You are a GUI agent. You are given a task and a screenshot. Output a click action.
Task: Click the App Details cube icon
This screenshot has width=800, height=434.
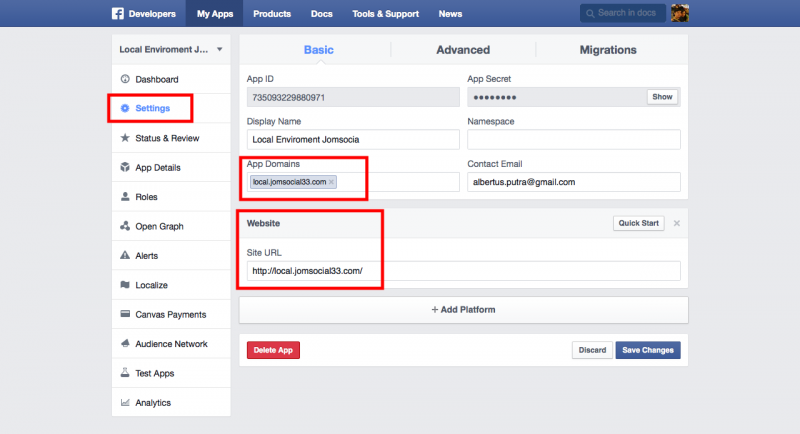[125, 167]
